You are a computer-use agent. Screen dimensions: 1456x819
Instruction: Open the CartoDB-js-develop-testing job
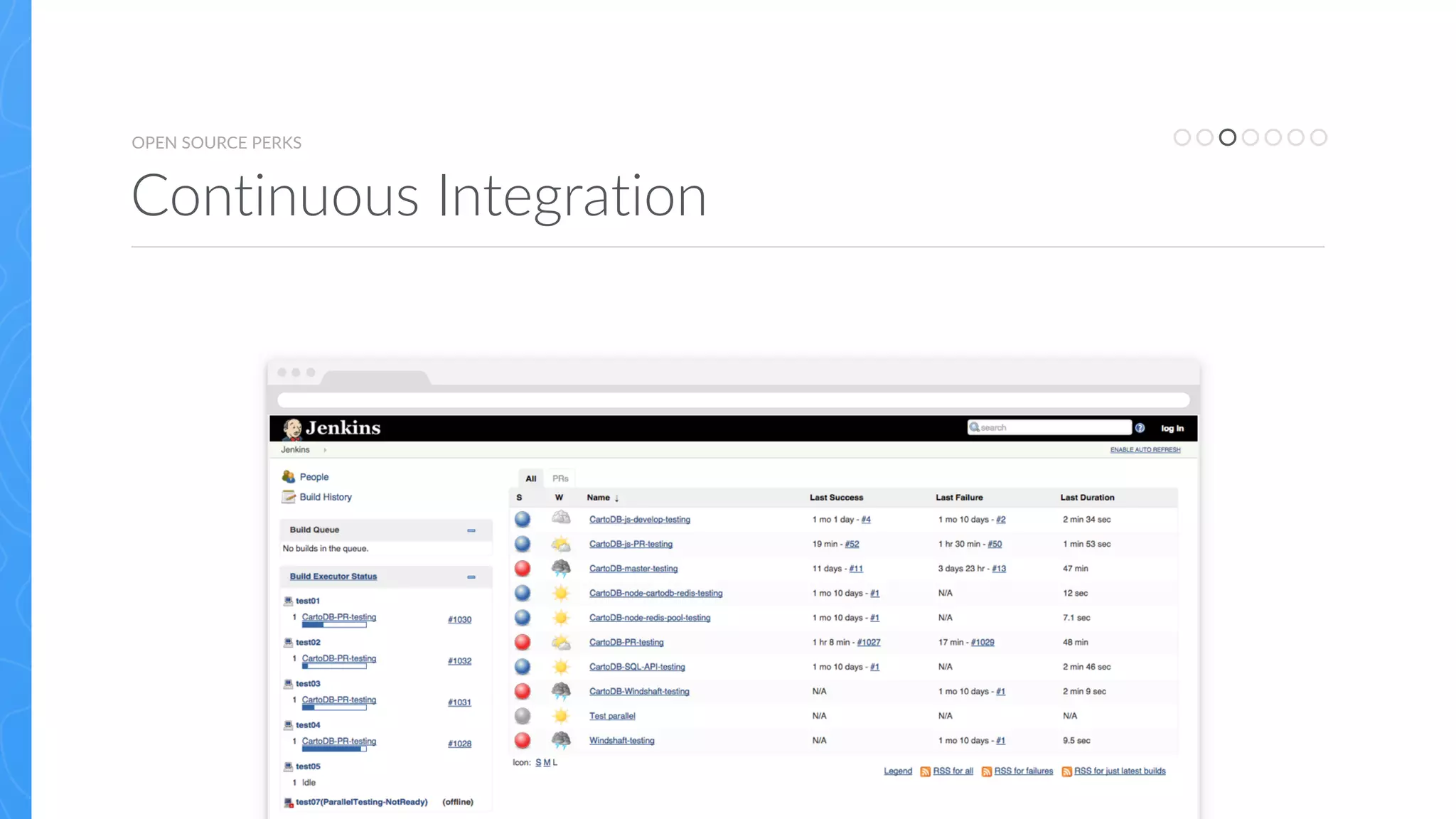point(640,520)
